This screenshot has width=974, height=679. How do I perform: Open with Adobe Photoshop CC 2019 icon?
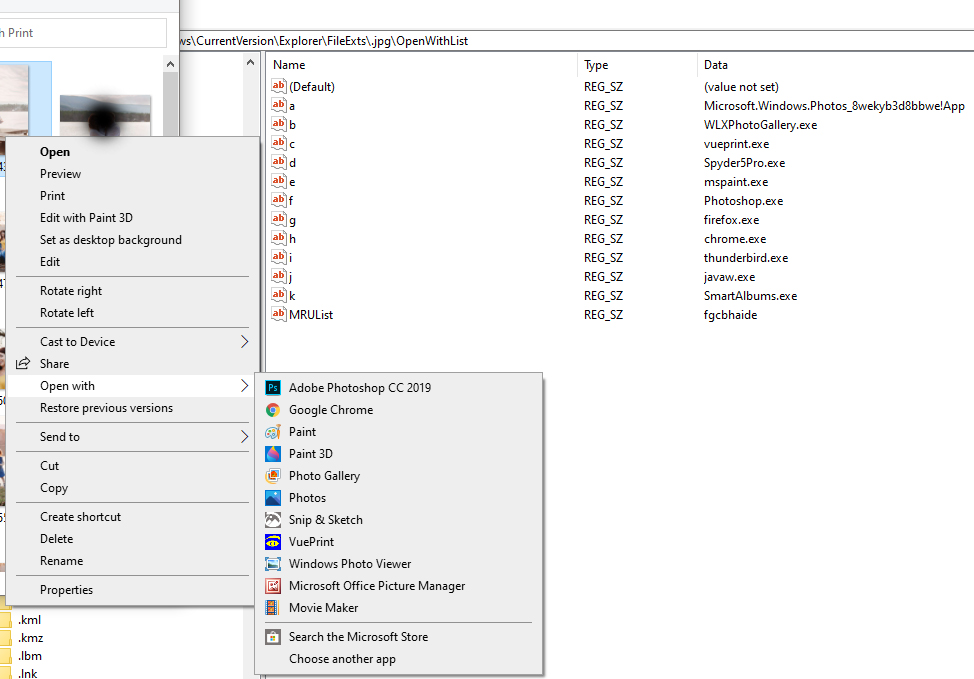(x=273, y=388)
